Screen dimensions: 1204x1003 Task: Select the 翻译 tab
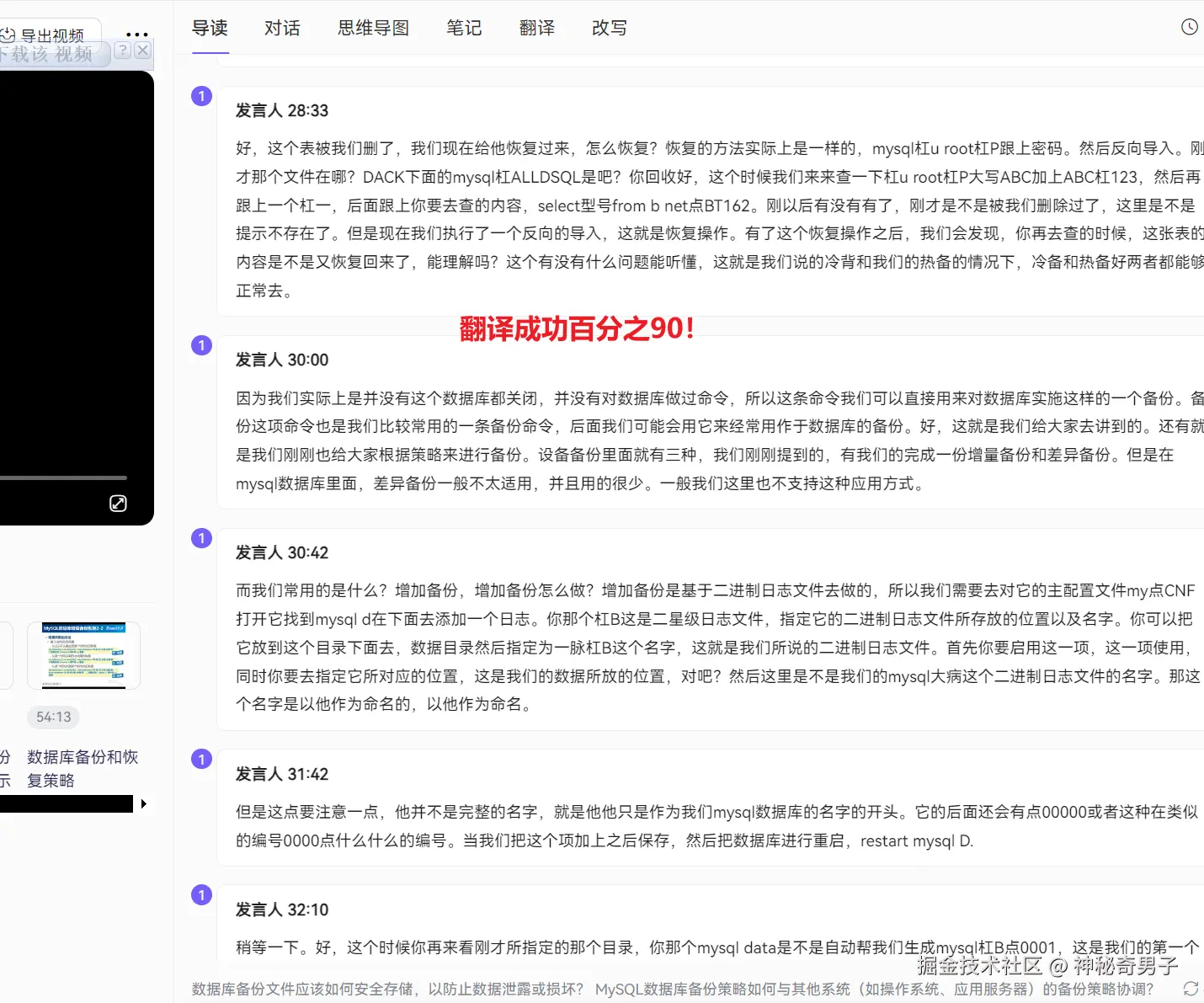pyautogui.click(x=537, y=28)
